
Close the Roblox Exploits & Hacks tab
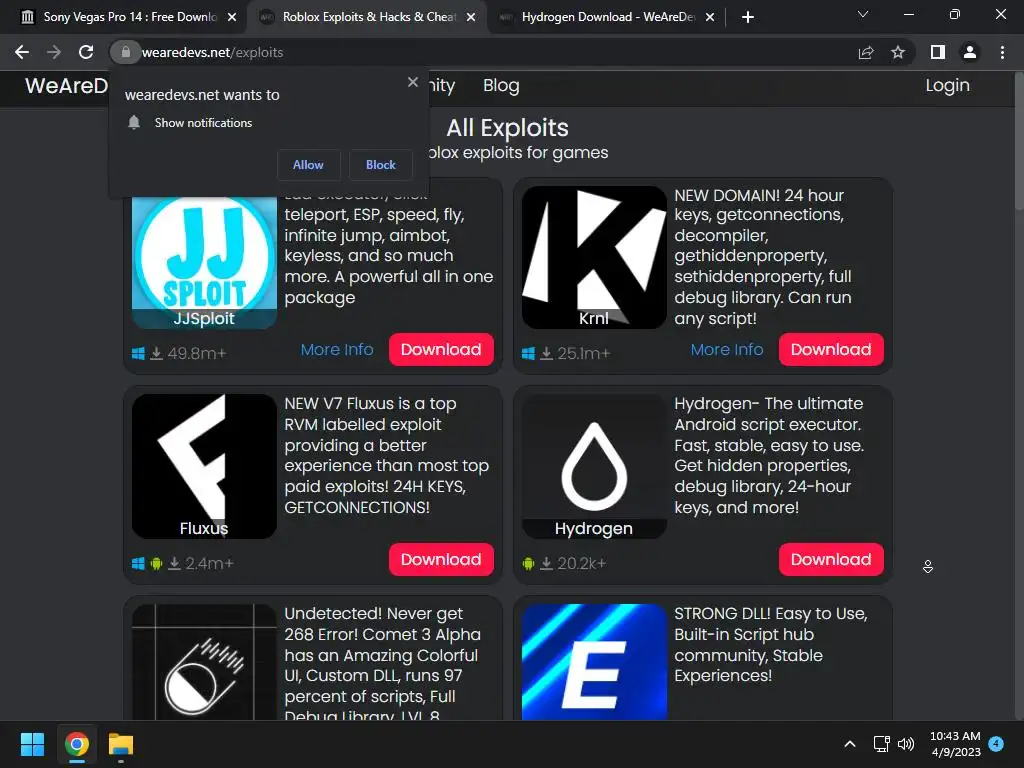coord(471,17)
